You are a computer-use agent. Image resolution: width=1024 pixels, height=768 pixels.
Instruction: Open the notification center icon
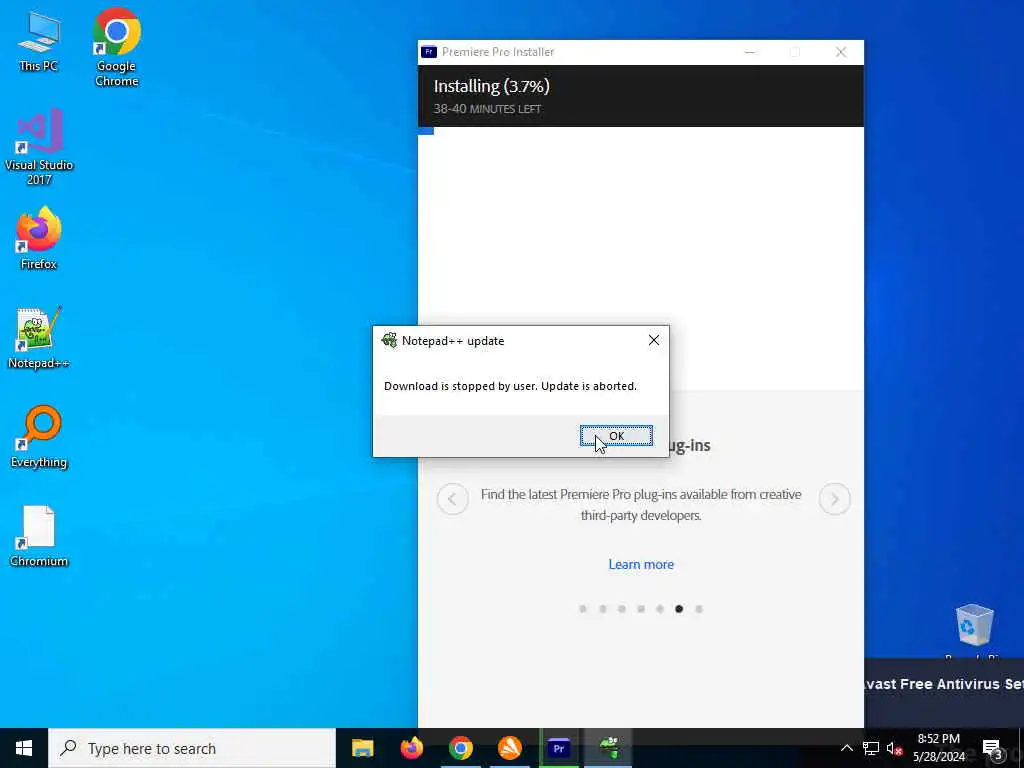[x=991, y=748]
